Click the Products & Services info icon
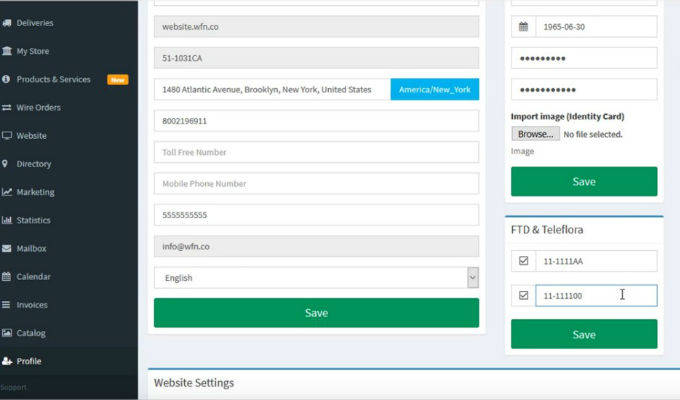Image resolution: width=680 pixels, height=400 pixels. [6, 79]
